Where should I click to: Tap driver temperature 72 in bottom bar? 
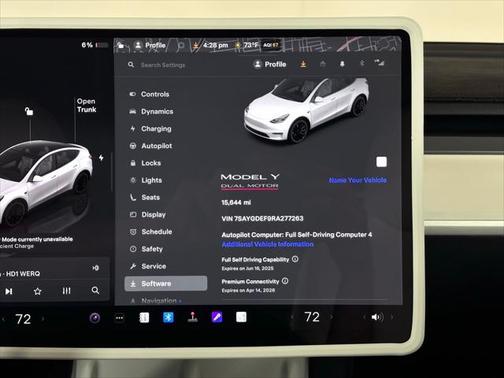point(23,319)
